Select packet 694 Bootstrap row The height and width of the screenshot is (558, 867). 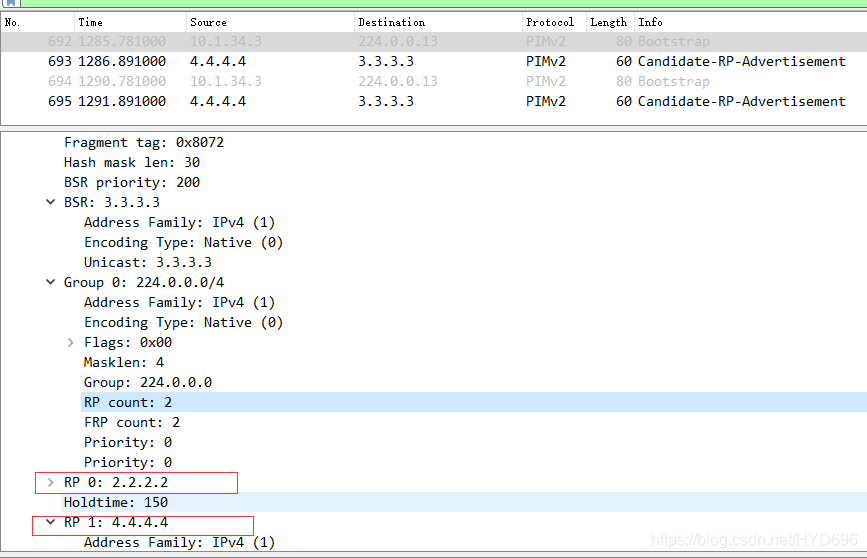(x=434, y=81)
